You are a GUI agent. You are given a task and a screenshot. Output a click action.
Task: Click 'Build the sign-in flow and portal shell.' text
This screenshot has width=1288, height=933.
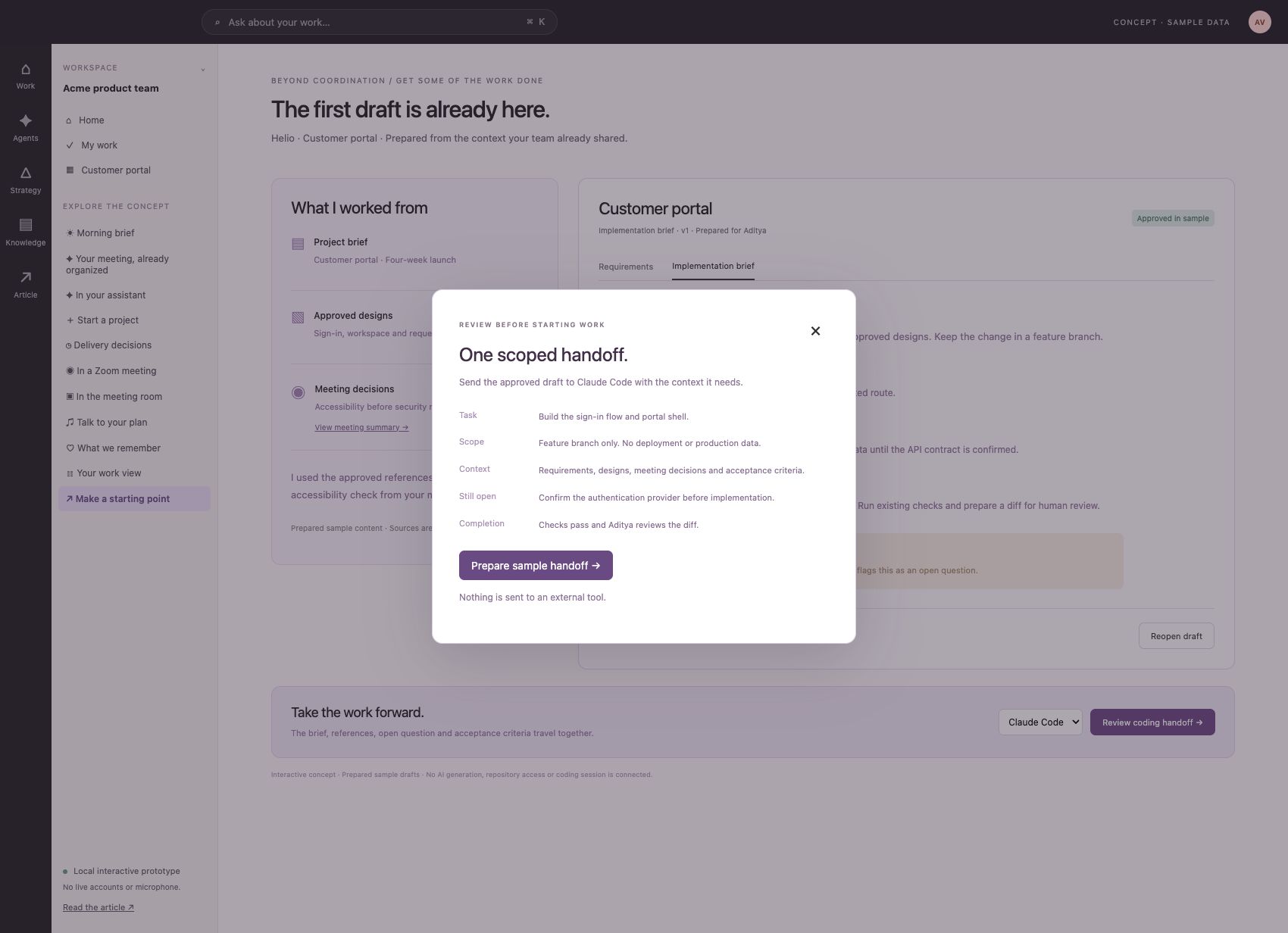613,417
